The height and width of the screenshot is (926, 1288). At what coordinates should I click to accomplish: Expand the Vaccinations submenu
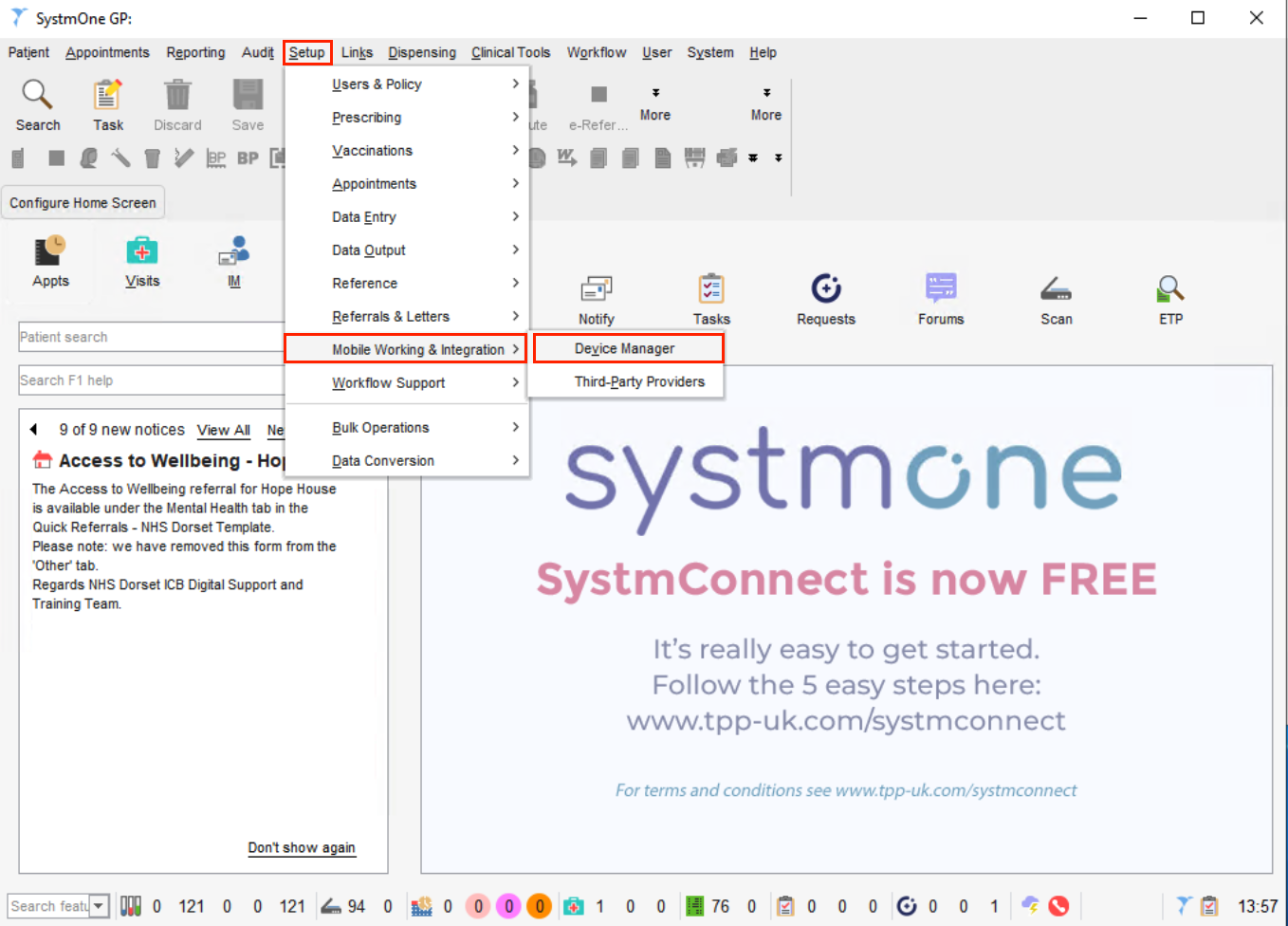407,151
